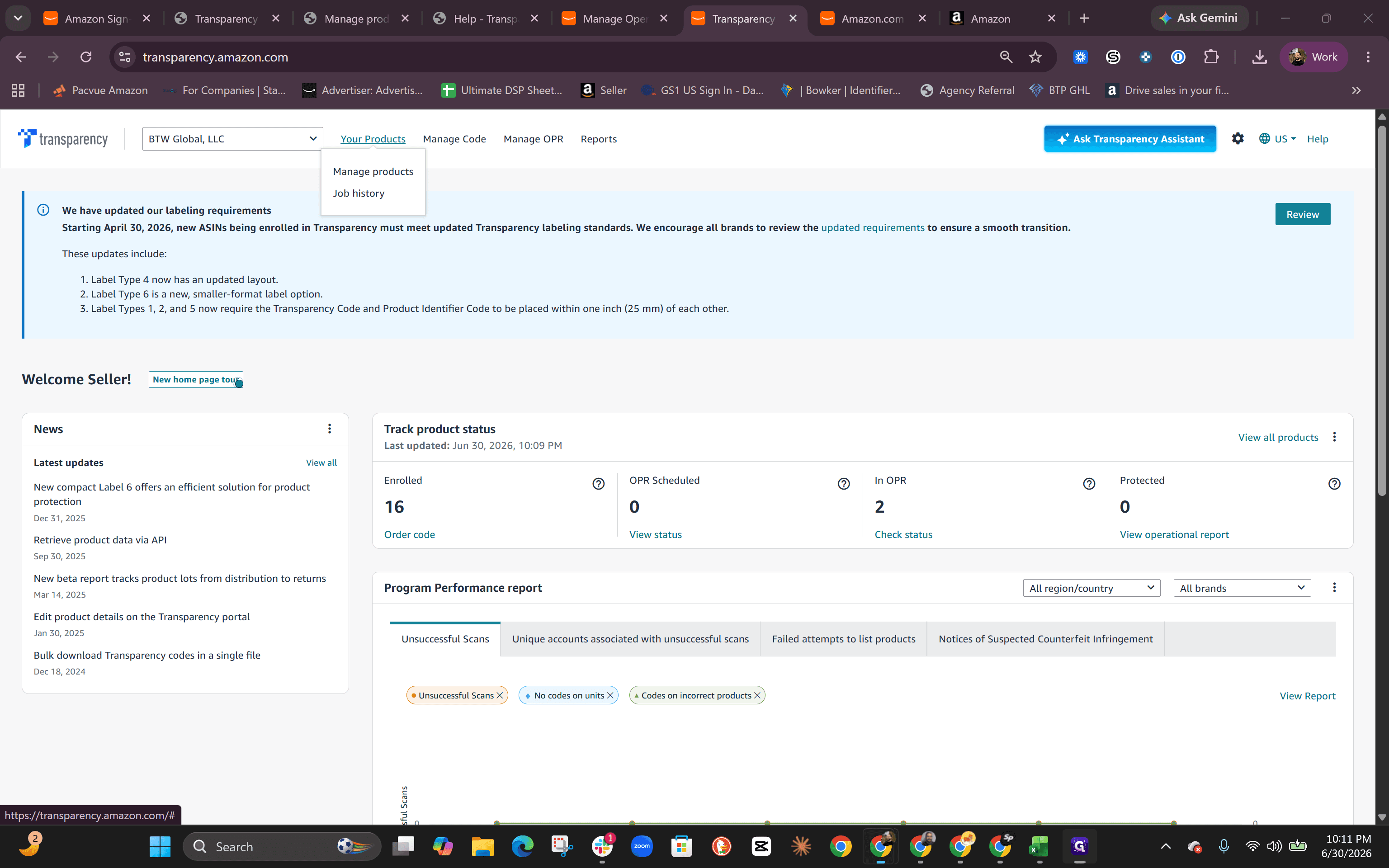Open the US region selector
Image resolution: width=1389 pixels, height=868 pixels.
coord(1277,138)
